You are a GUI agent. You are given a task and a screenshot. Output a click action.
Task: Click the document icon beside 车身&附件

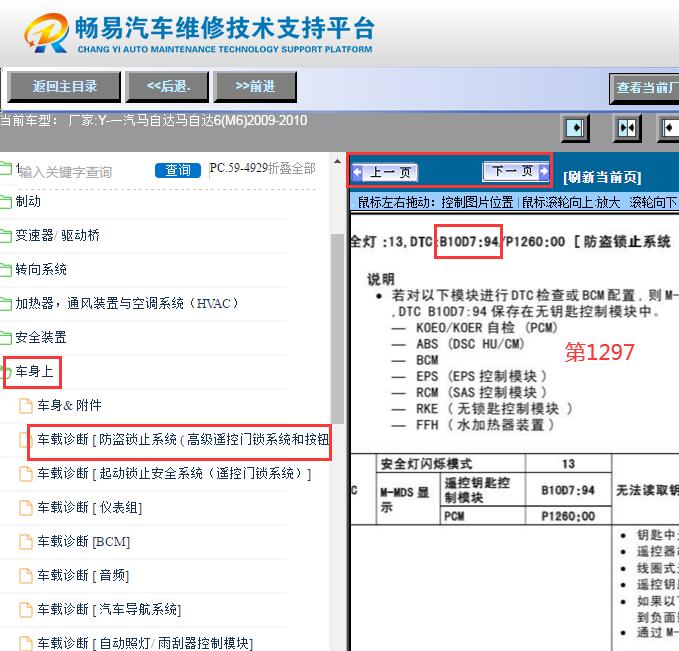click(x=26, y=406)
